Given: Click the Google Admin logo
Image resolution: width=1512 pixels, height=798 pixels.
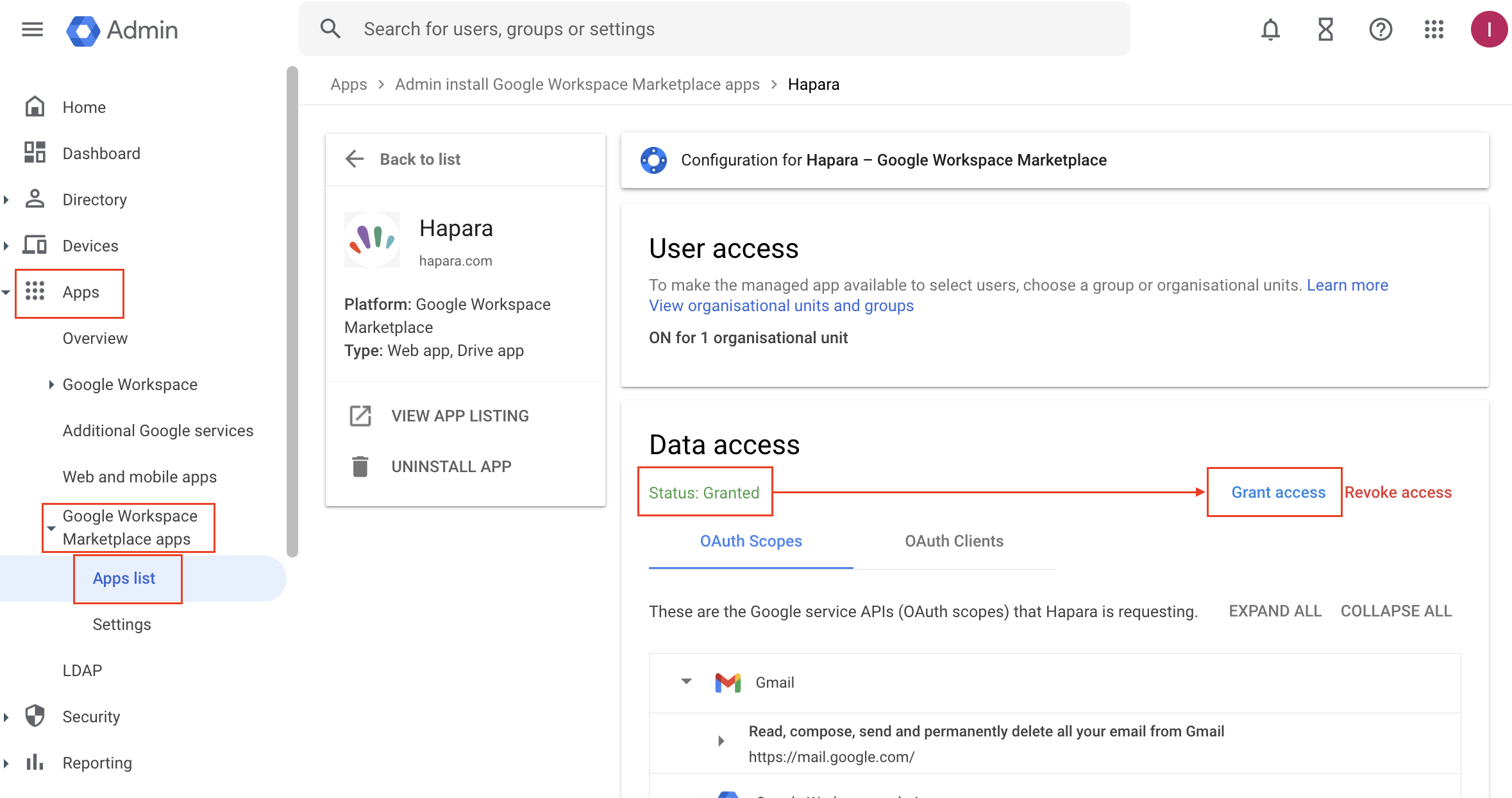Looking at the screenshot, I should pos(122,30).
